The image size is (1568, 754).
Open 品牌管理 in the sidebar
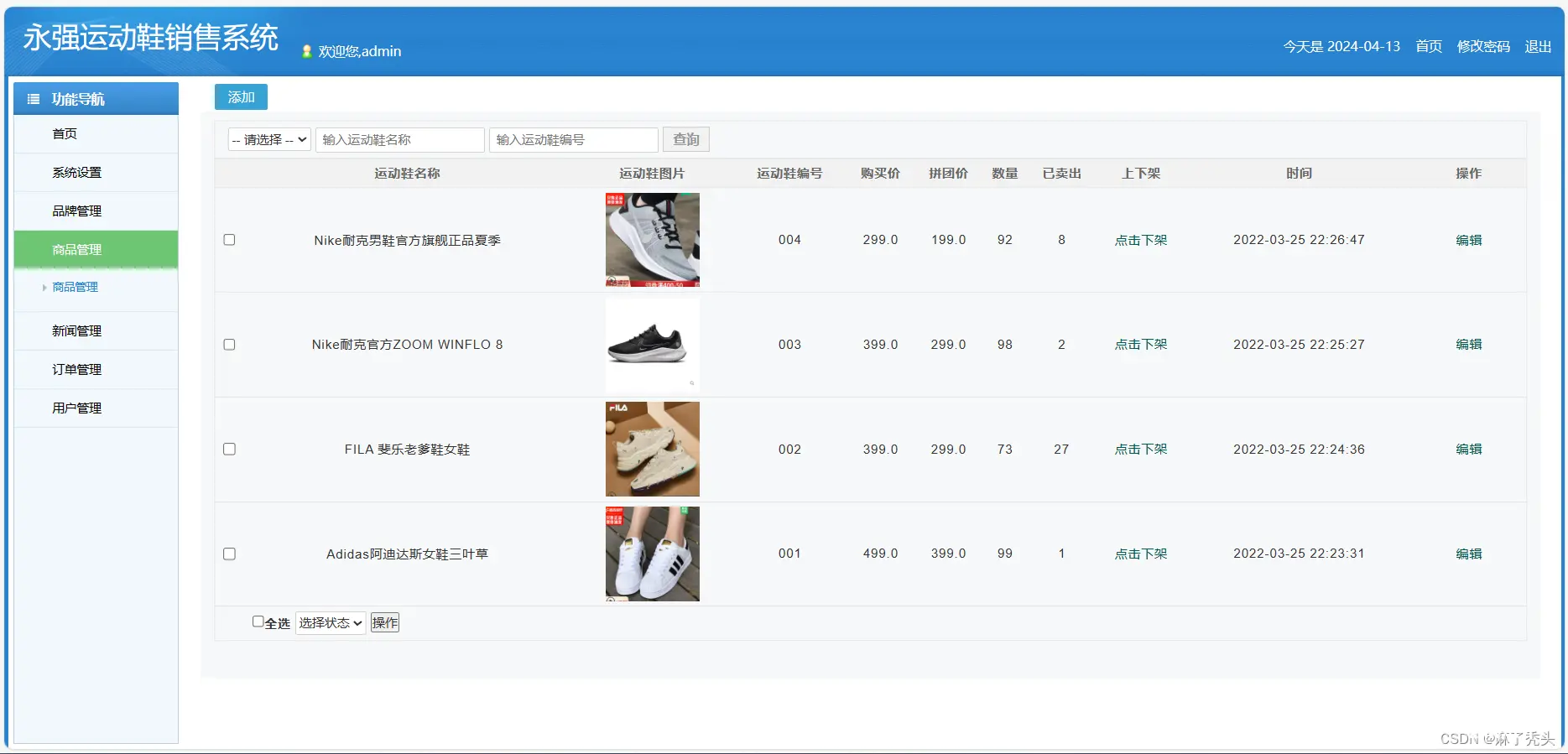pyautogui.click(x=96, y=211)
